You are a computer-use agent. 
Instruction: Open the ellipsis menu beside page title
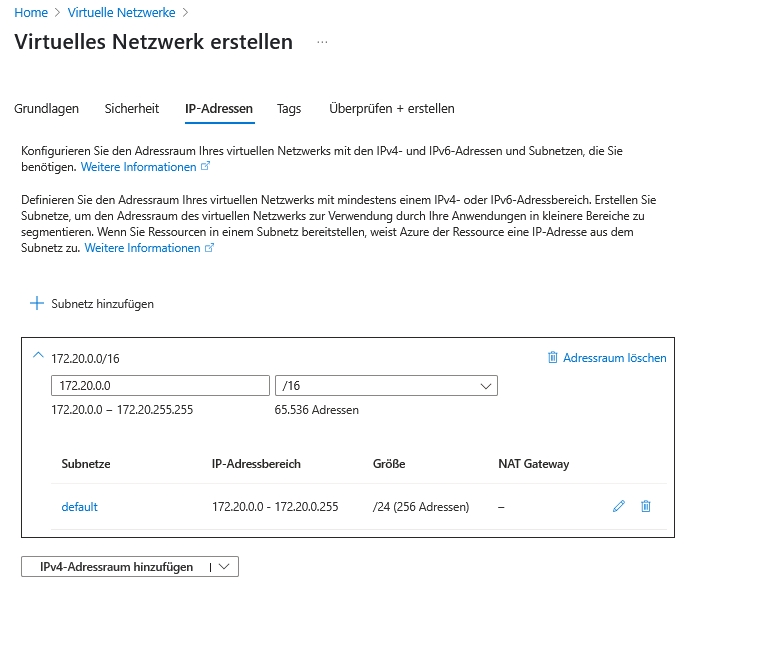point(321,42)
